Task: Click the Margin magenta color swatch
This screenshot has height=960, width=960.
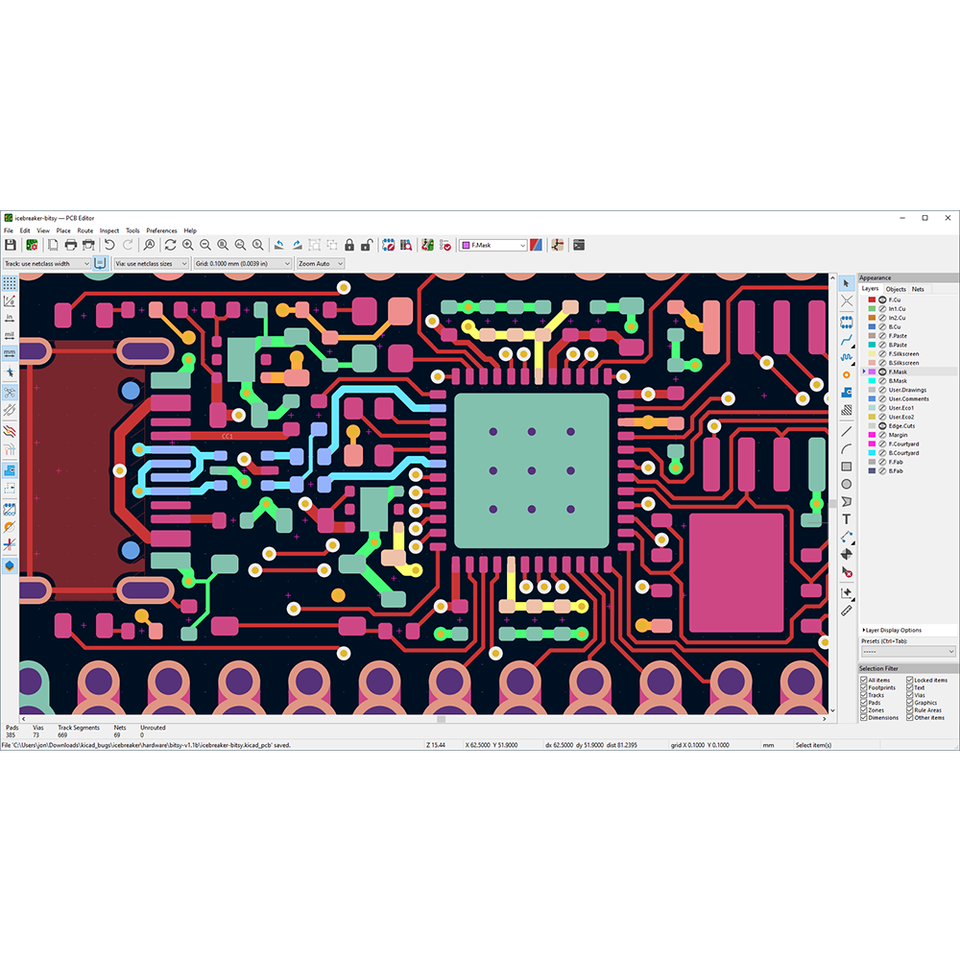Action: 872,435
